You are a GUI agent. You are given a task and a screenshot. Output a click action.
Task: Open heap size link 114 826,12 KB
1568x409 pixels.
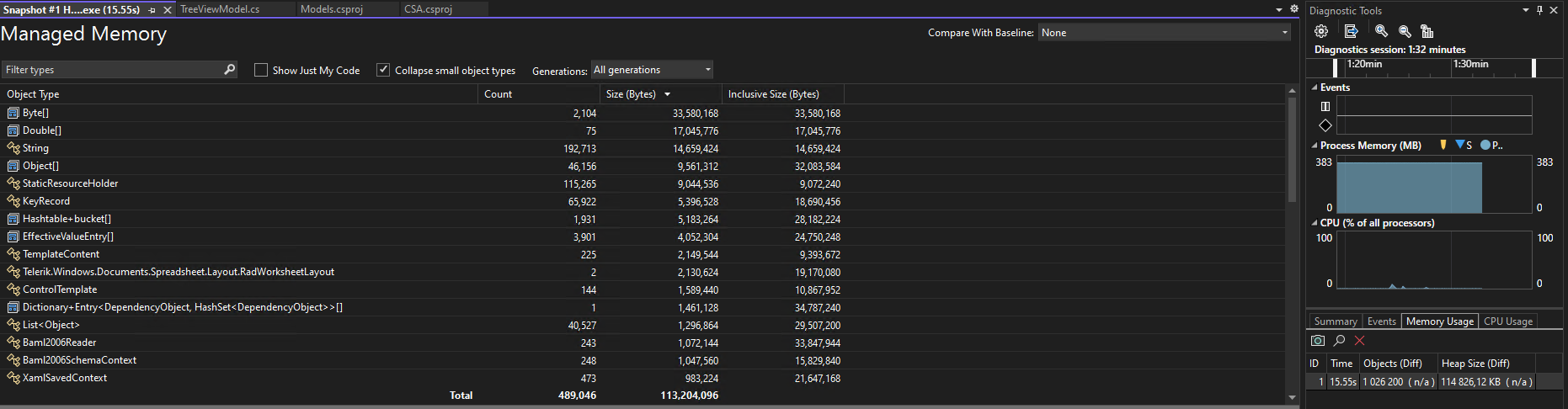1473,382
